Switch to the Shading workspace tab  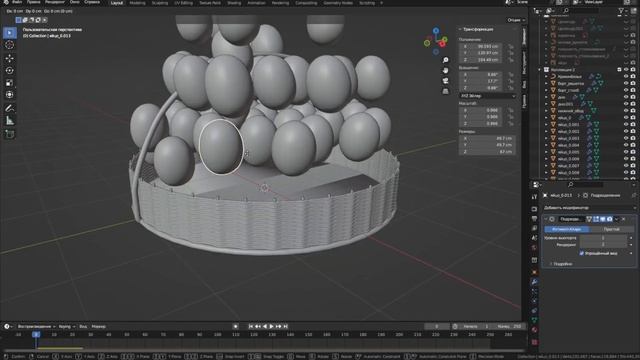pyautogui.click(x=234, y=3)
